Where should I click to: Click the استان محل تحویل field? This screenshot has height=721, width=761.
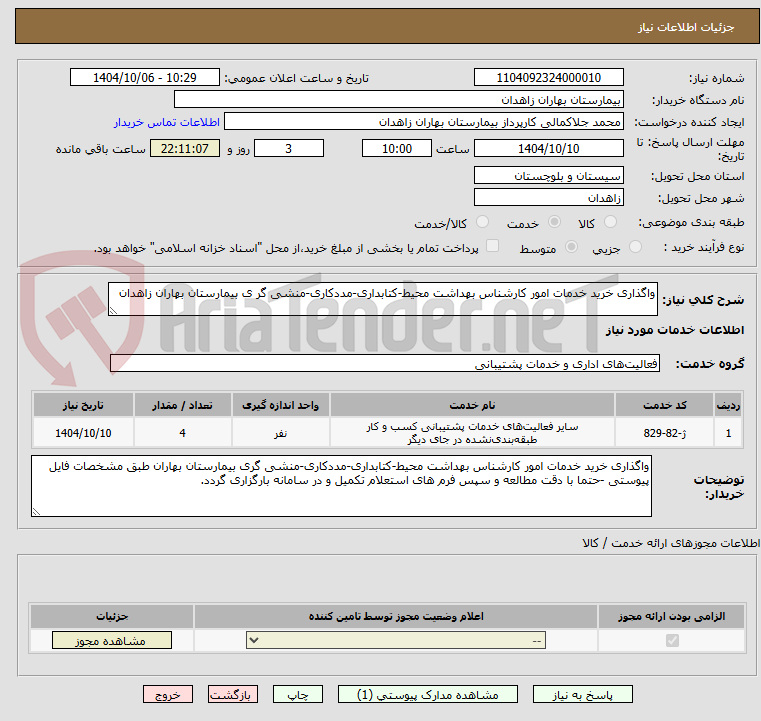coord(548,176)
